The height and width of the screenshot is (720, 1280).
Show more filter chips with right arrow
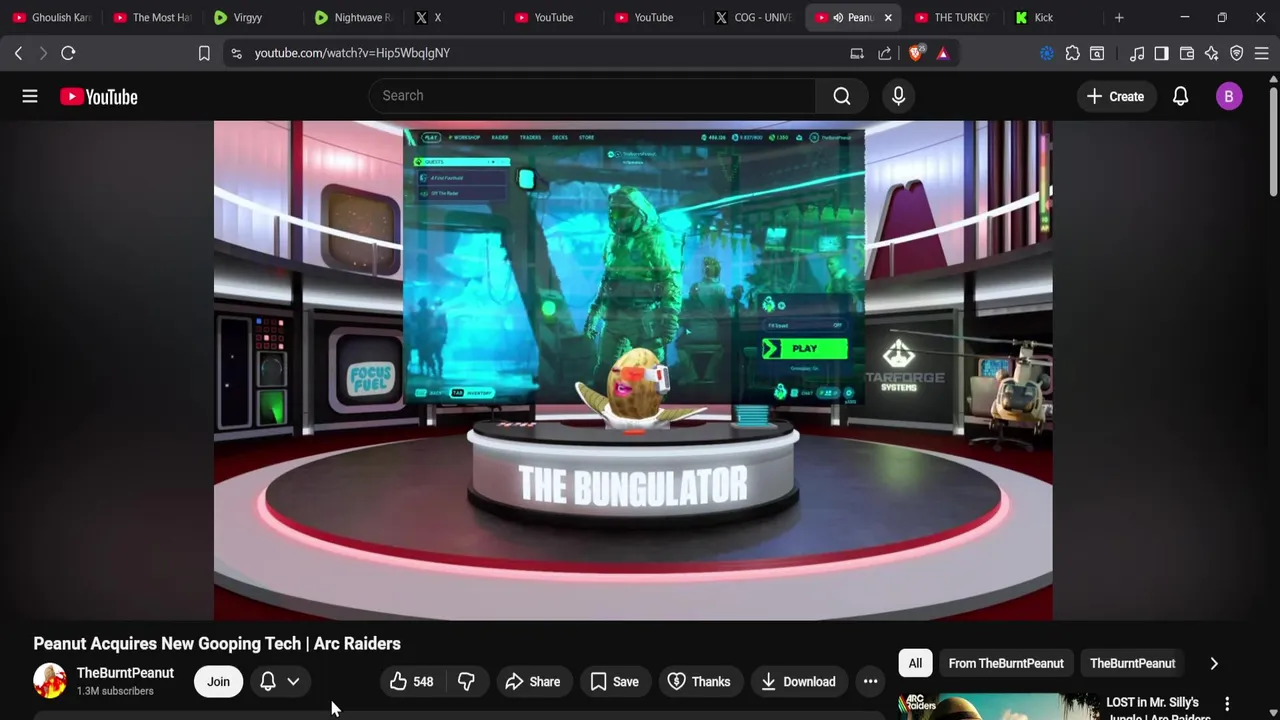[x=1214, y=663]
